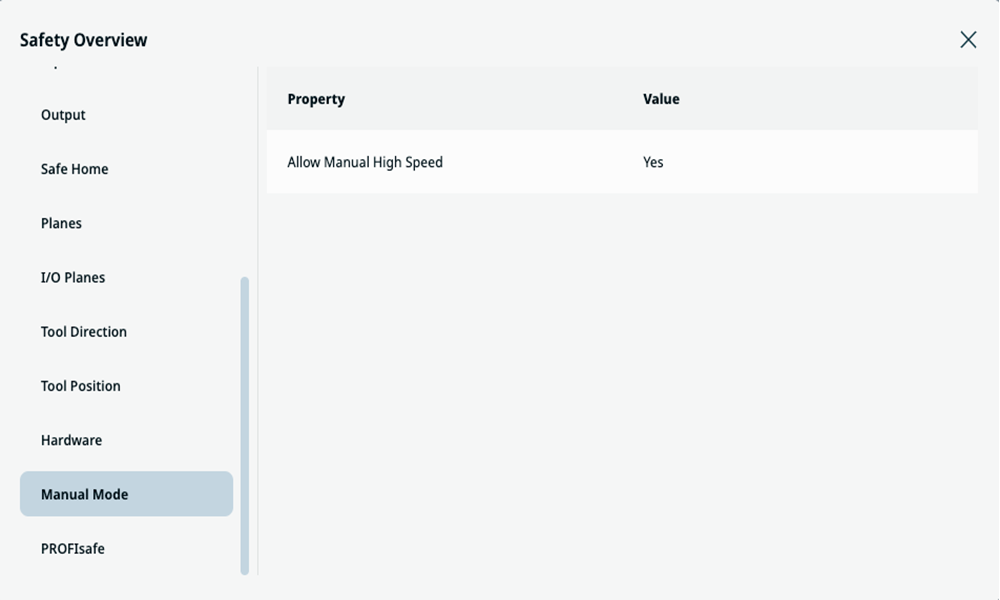
Task: Open the PROFIsafe section
Action: 73,548
